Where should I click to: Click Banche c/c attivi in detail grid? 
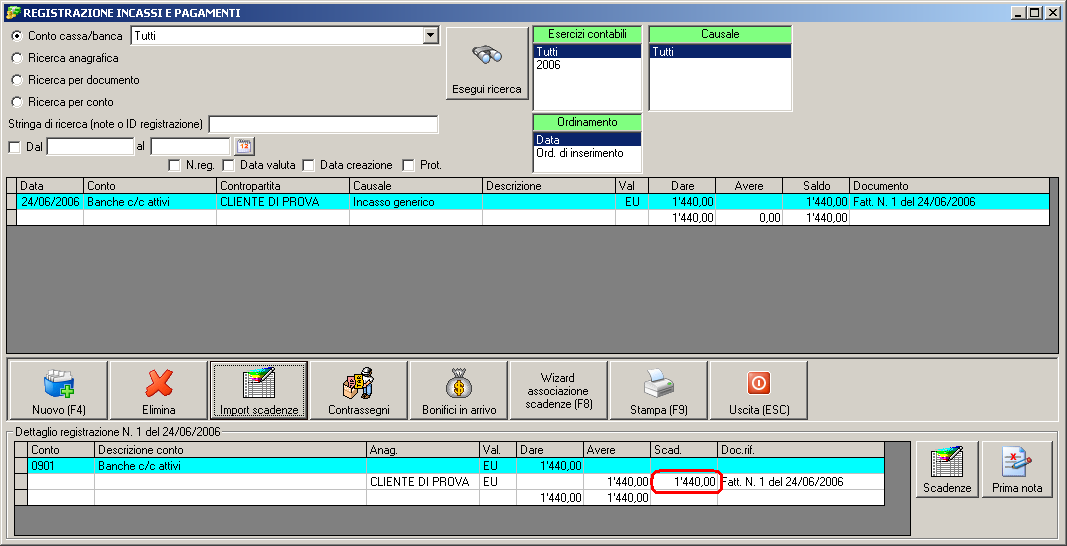[230, 466]
